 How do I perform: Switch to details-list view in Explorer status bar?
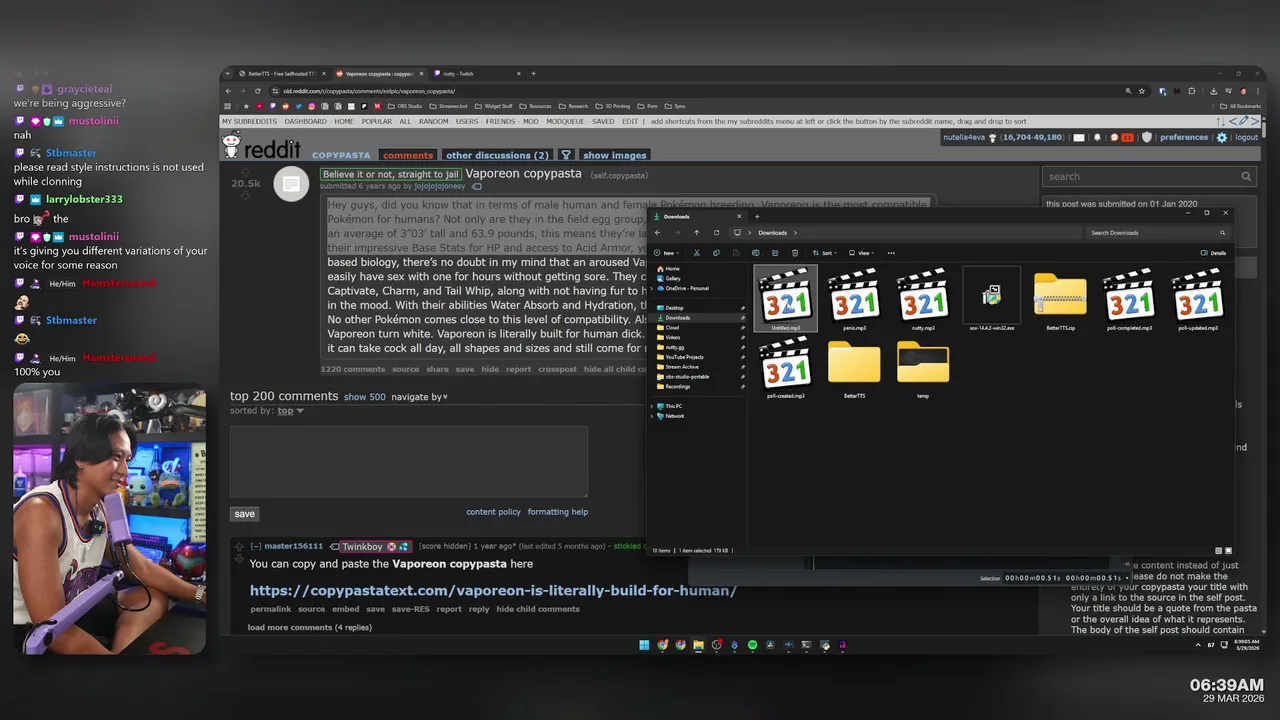pyautogui.click(x=1219, y=550)
